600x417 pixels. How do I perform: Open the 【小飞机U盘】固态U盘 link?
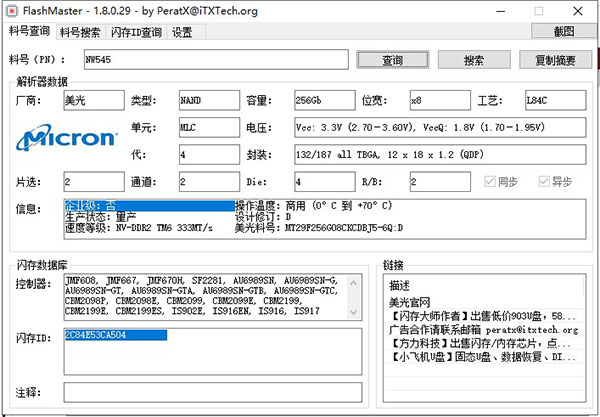click(484, 357)
